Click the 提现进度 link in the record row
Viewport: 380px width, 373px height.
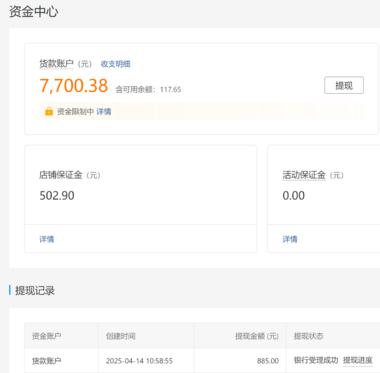click(358, 360)
